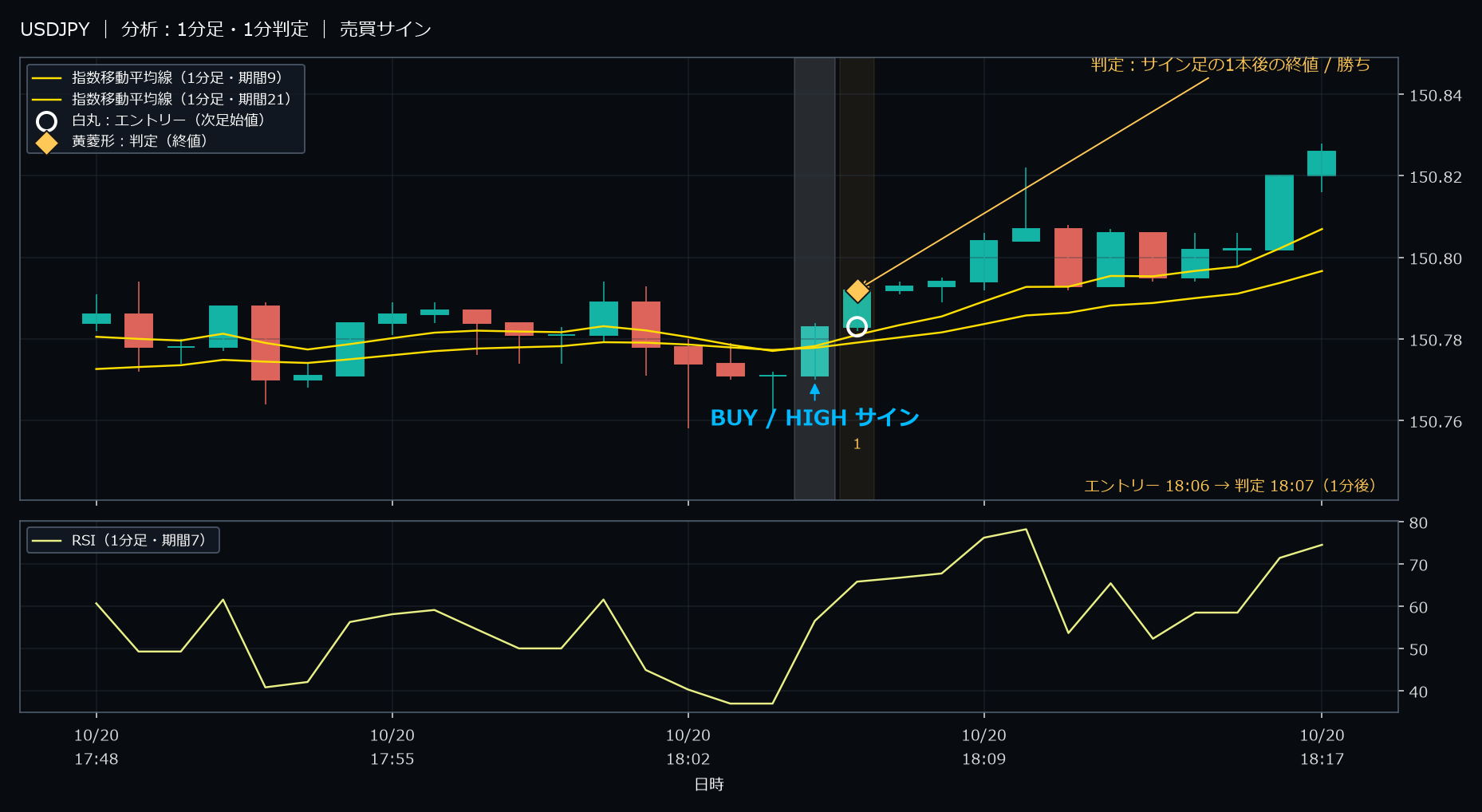Viewport: 1482px width, 812px height.
Task: Click the price axis label 150.78
Action: click(1436, 341)
